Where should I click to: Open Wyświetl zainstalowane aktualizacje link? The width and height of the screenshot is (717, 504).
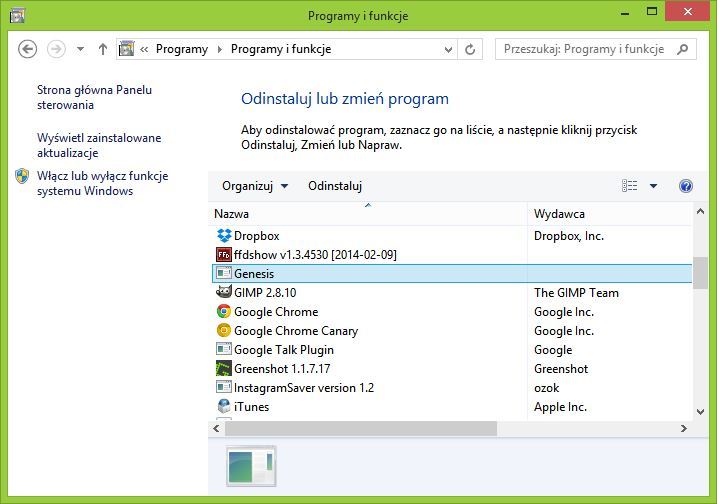click(x=99, y=145)
